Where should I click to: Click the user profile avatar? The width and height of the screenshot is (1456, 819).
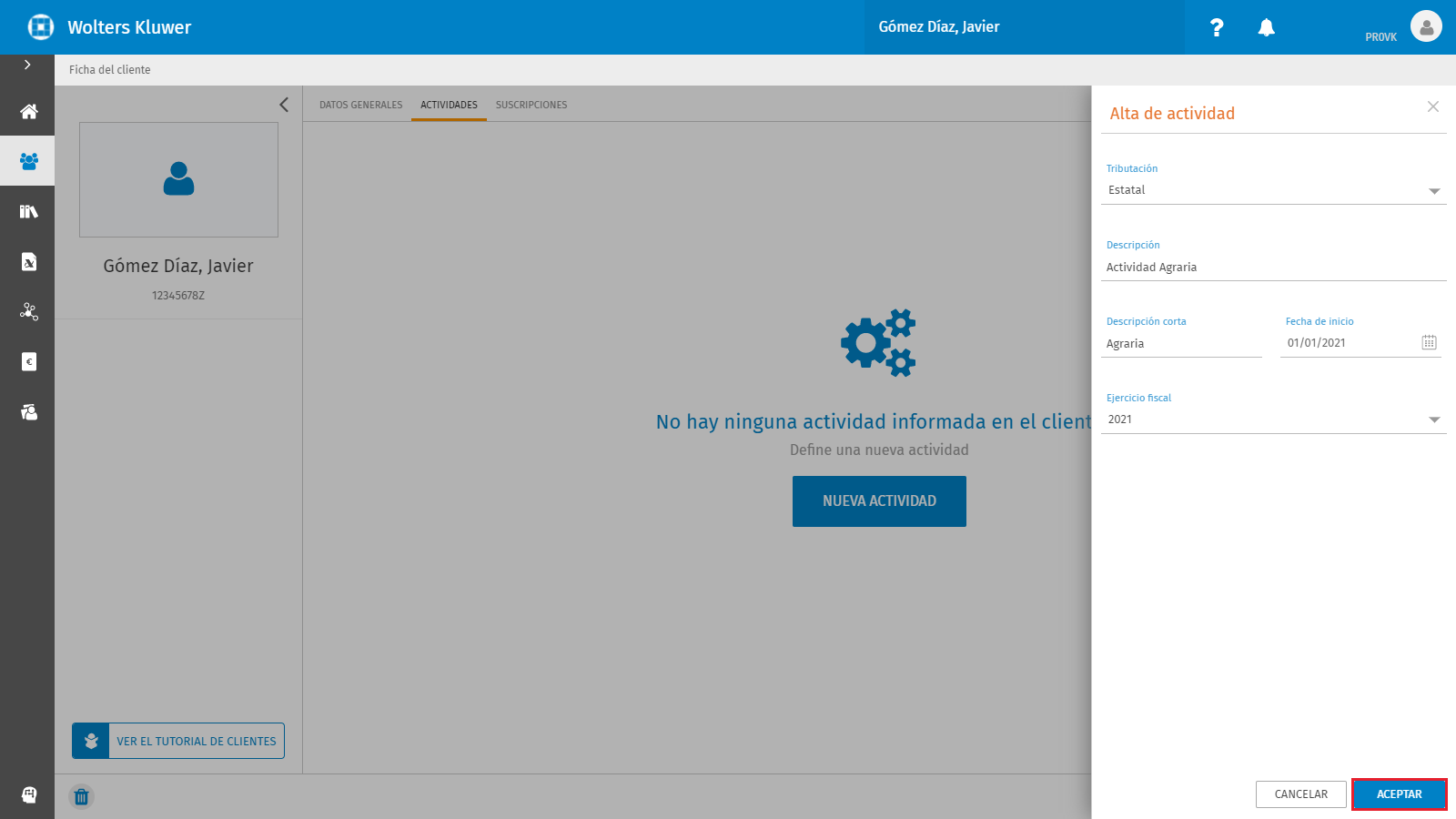click(1426, 26)
